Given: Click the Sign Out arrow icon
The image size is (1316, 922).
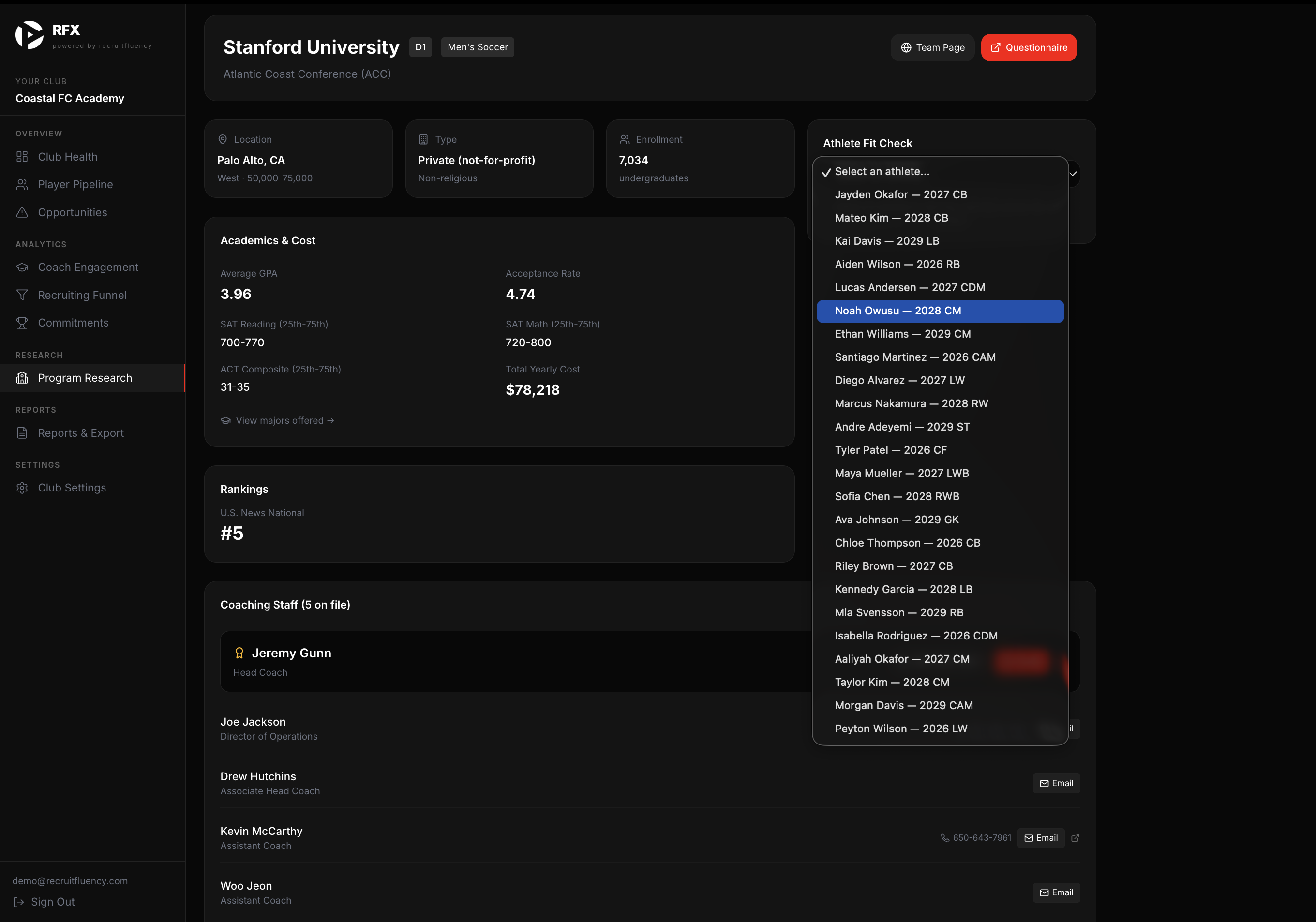Looking at the screenshot, I should click(x=19, y=902).
